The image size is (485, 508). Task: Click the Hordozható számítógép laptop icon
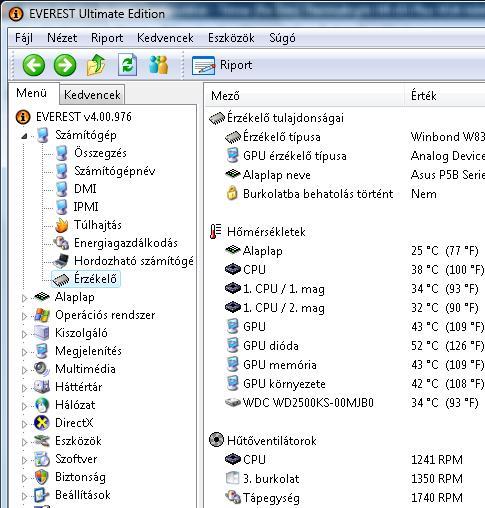pyautogui.click(x=61, y=261)
